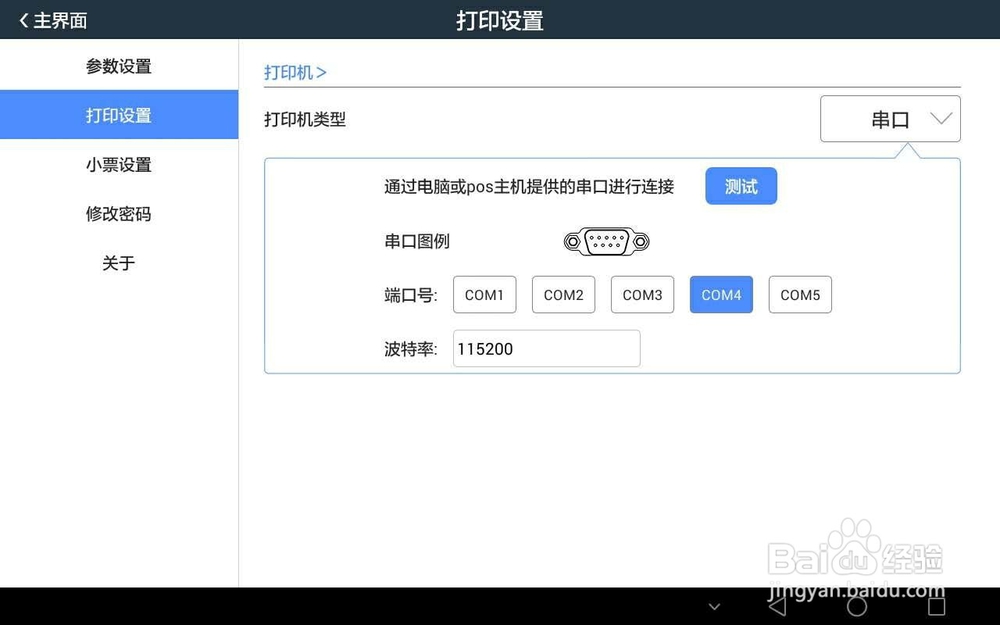Click the 打印机 > breadcrumb link

click(295, 72)
